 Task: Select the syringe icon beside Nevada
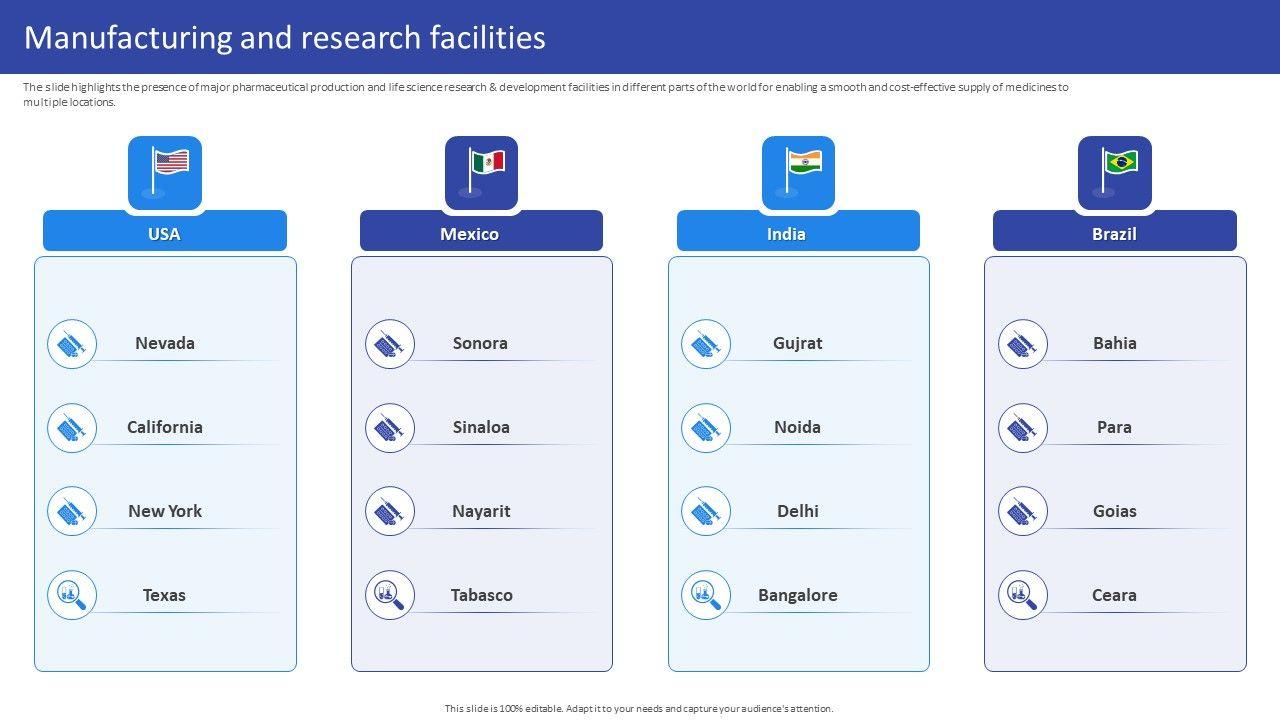[72, 344]
